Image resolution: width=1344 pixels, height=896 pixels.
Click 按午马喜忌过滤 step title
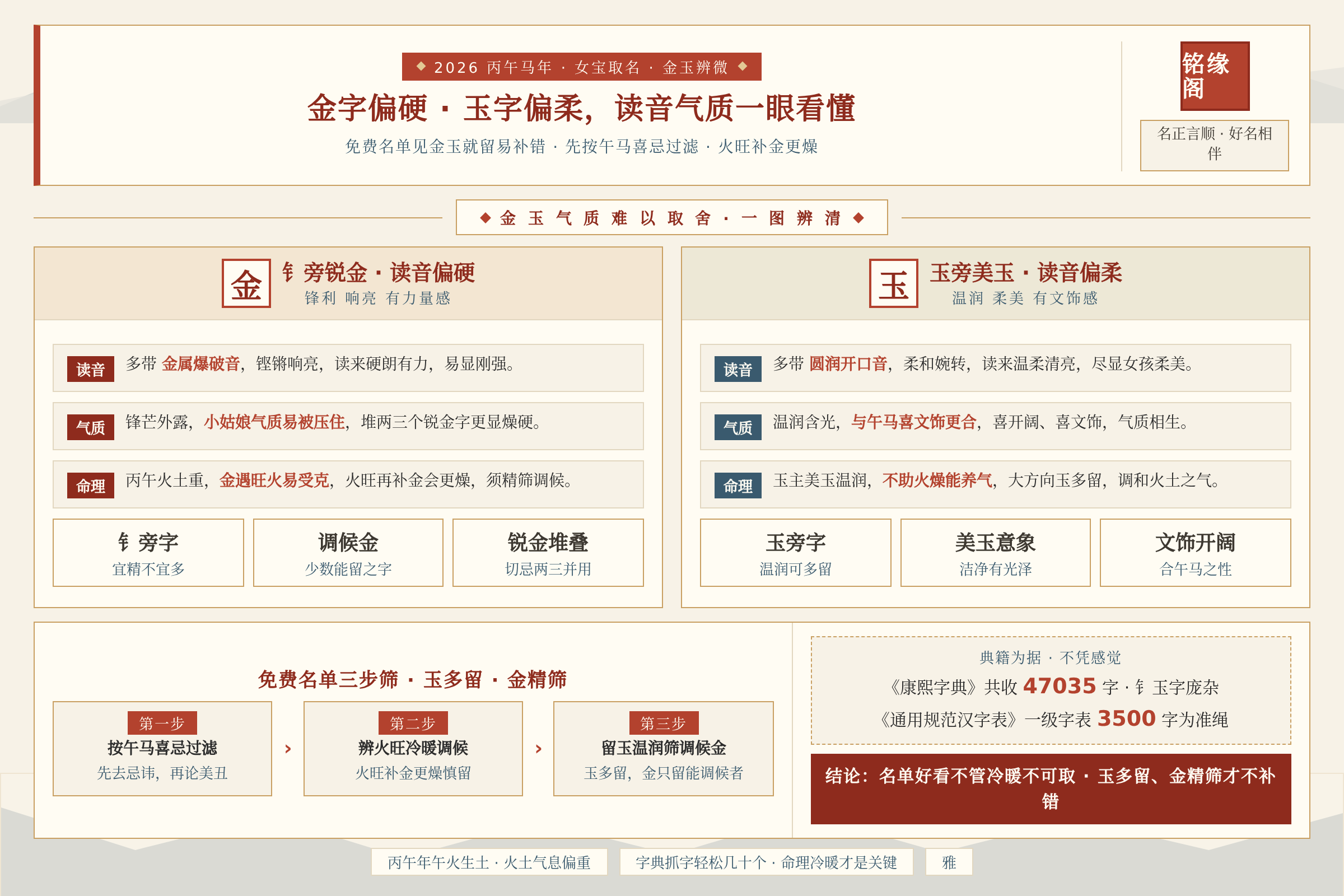[x=162, y=748]
